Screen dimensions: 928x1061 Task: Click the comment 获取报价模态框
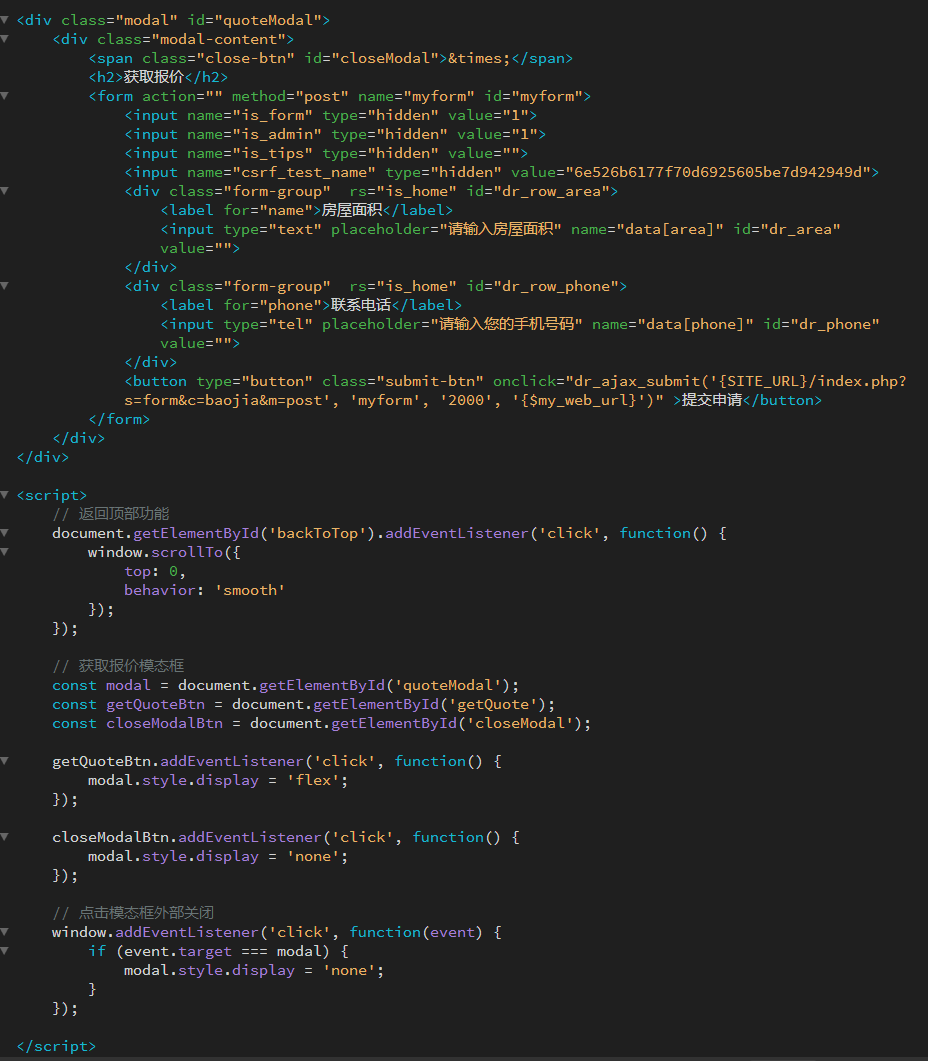(118, 667)
